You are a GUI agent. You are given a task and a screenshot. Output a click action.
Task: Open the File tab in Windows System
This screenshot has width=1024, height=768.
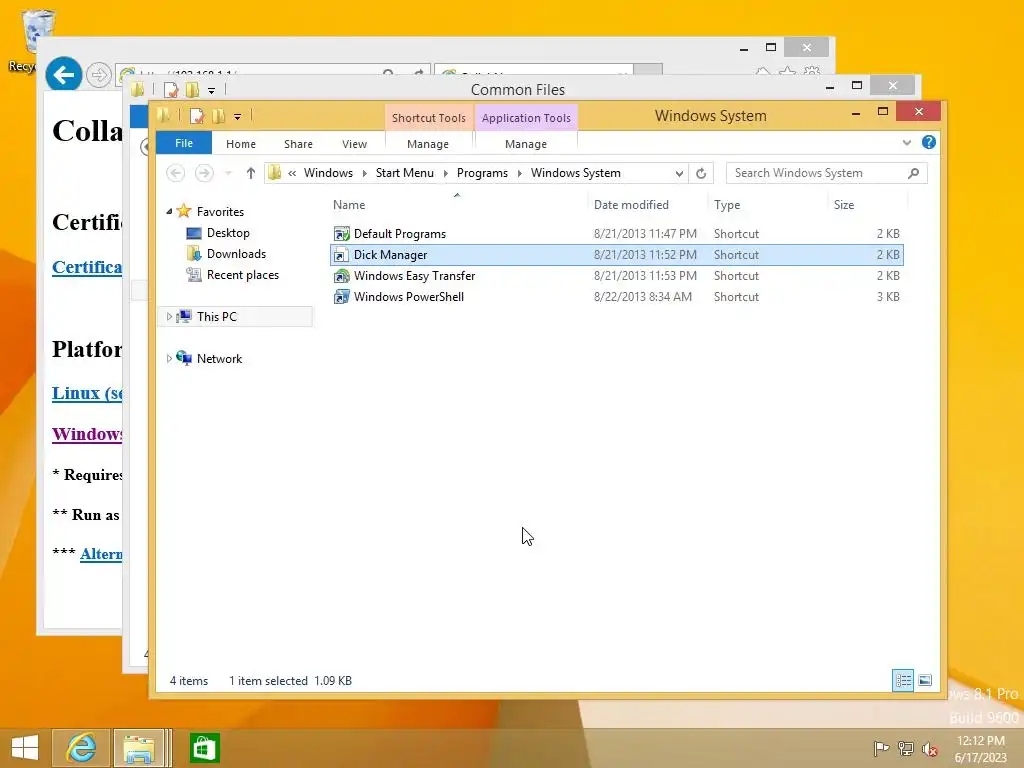184,143
